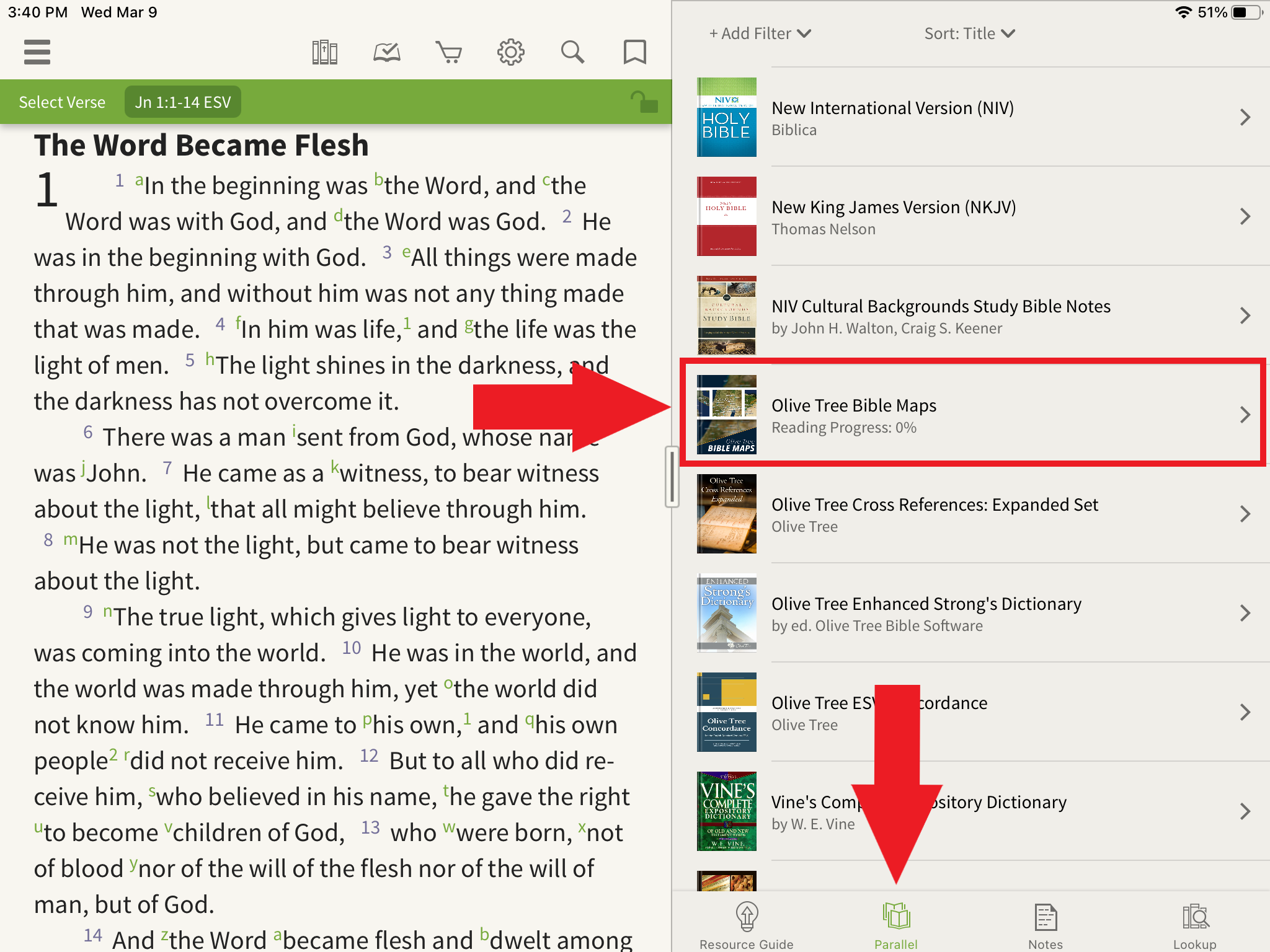The image size is (1270, 952).
Task: Tap the Bible Maps cover thumbnail
Action: point(726,415)
